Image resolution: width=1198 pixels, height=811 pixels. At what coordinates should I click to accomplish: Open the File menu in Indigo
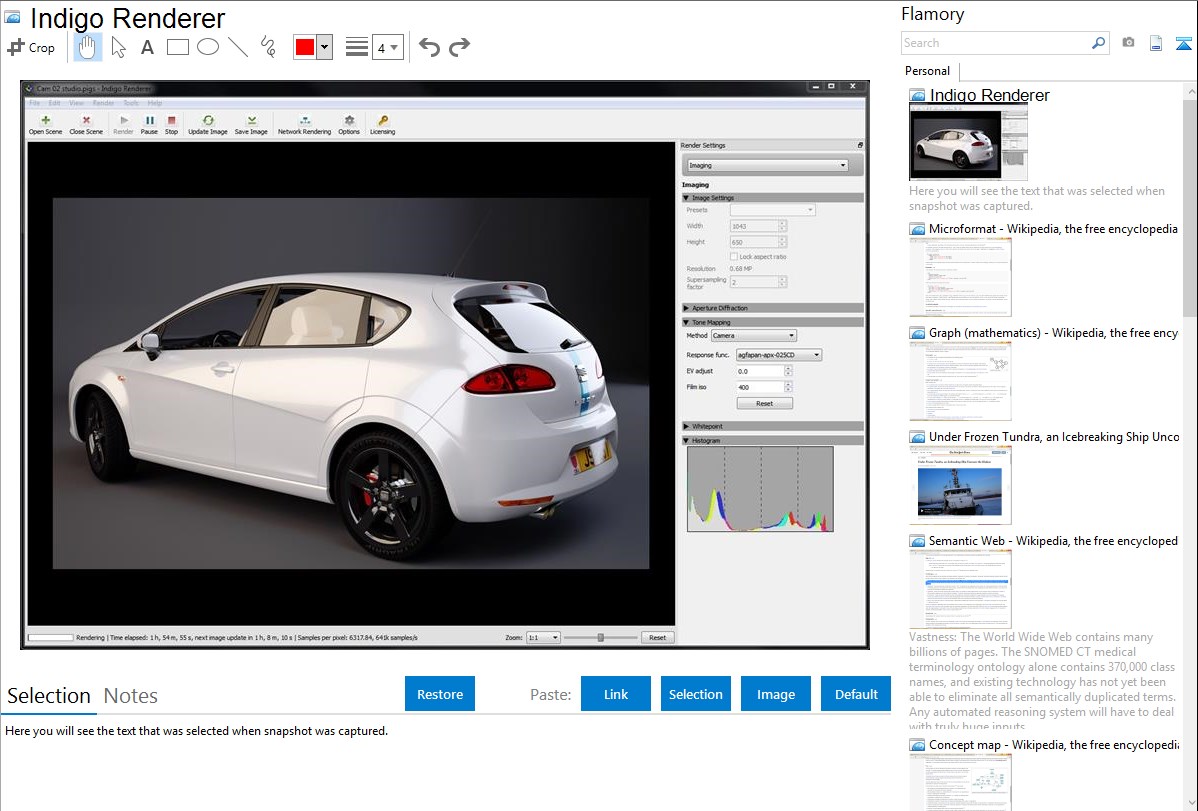pos(34,102)
